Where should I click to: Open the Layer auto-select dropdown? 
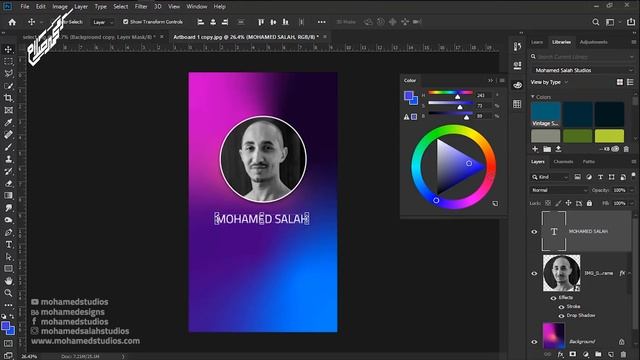pyautogui.click(x=102, y=22)
